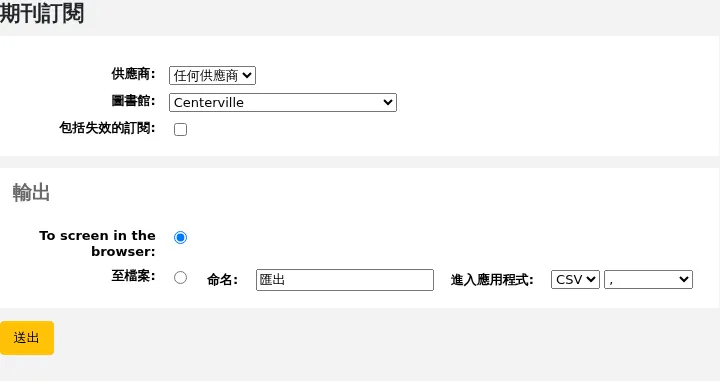Screen dimensions: 720x381
Task: Click the 命名 label
Action: [222, 280]
